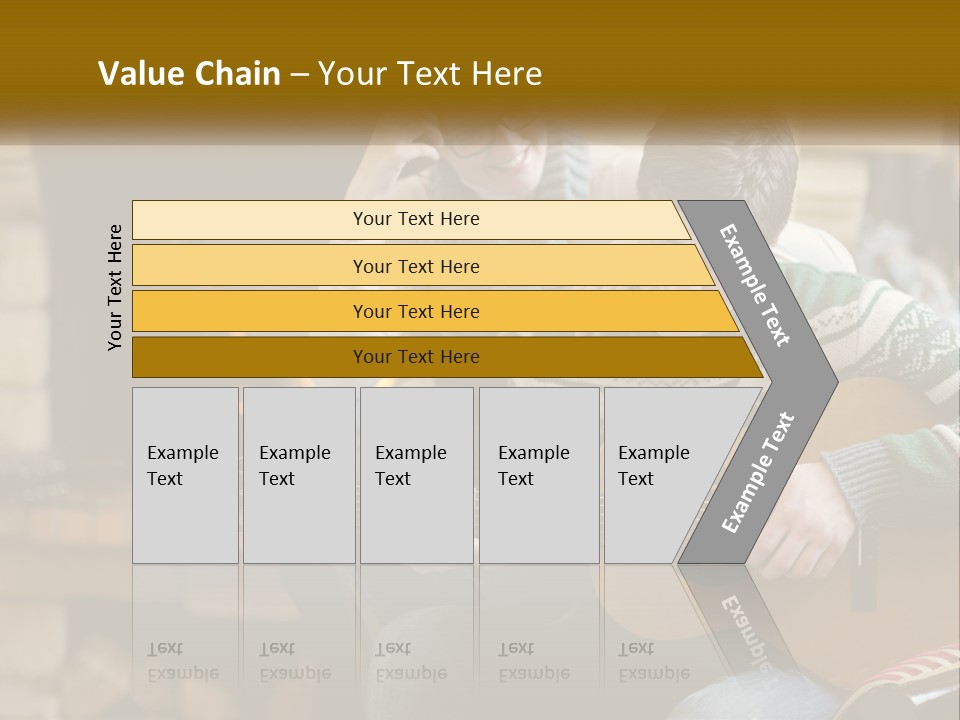Select the first gray Example Text box
Screen dimensions: 960x720
[x=185, y=475]
